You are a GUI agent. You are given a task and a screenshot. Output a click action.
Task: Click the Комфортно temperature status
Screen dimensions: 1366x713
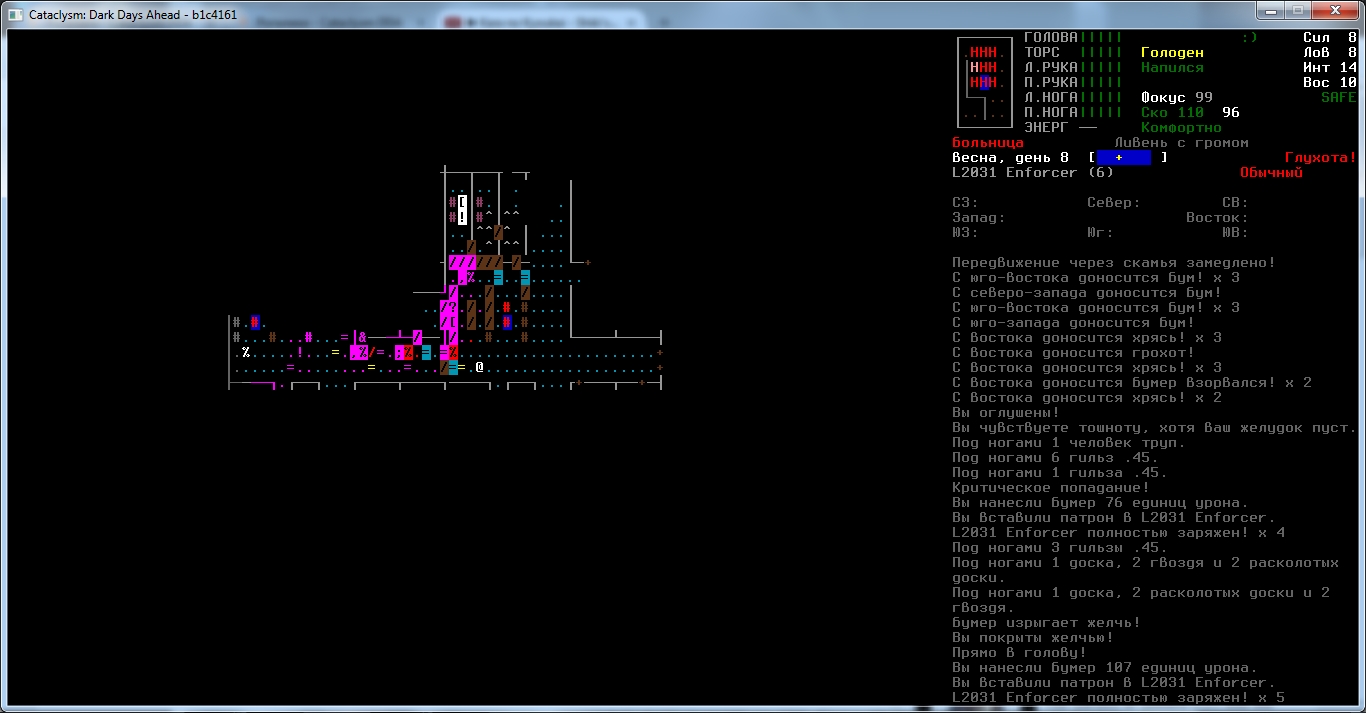coord(1182,127)
